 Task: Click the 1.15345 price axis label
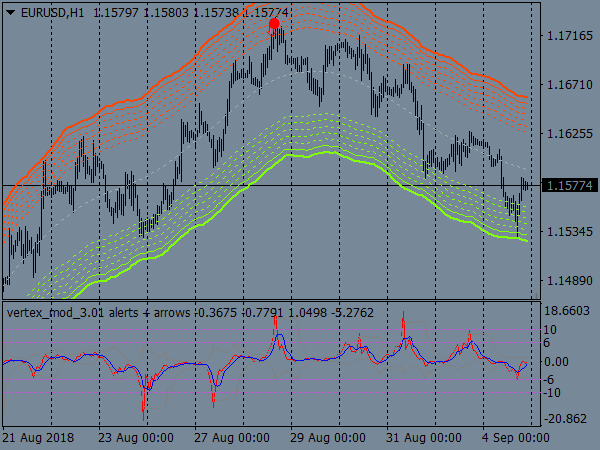567,232
